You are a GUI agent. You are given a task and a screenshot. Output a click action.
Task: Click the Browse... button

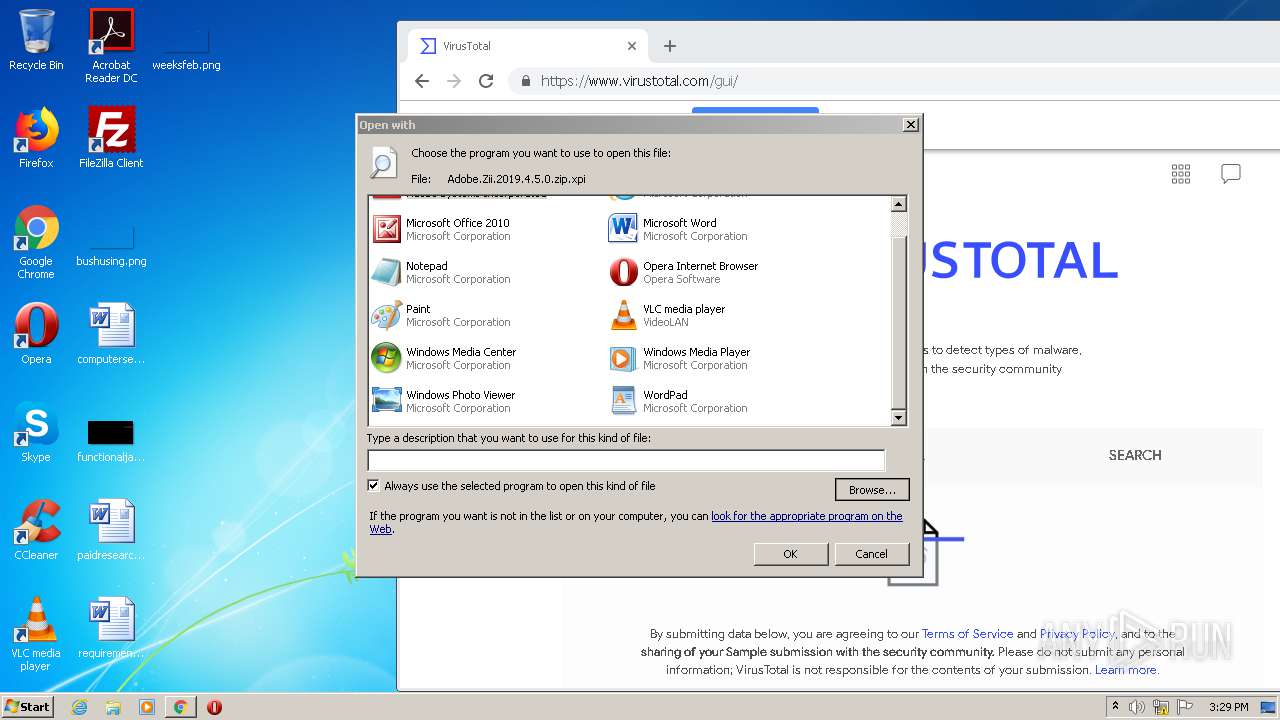(x=872, y=490)
